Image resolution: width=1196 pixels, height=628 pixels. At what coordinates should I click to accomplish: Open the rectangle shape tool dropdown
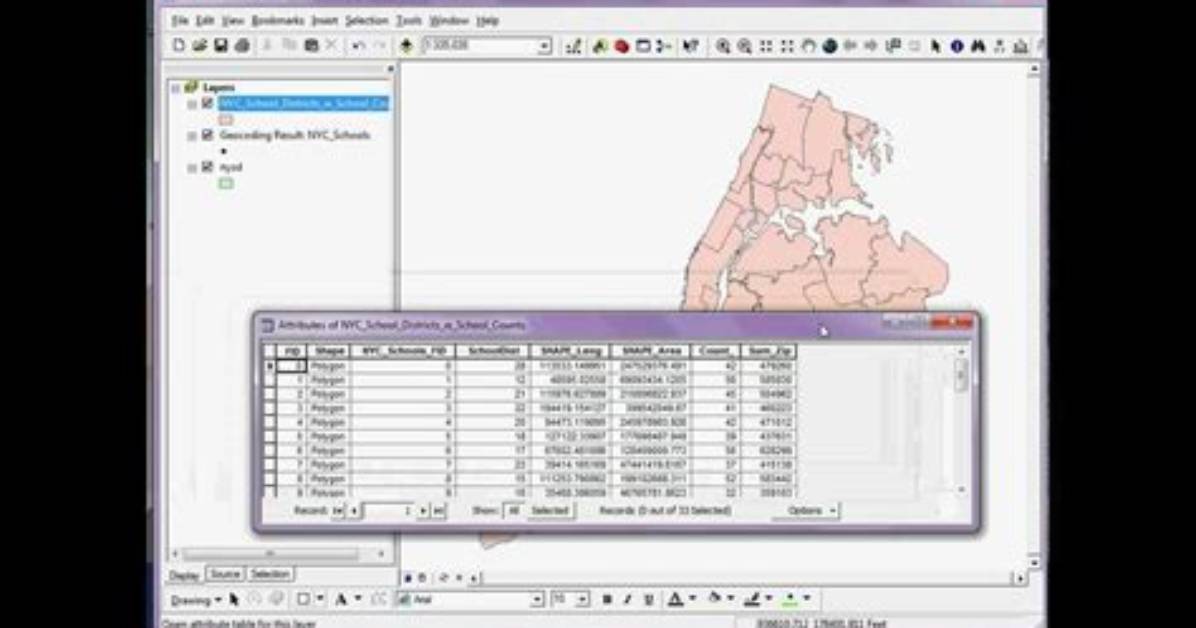(320, 600)
